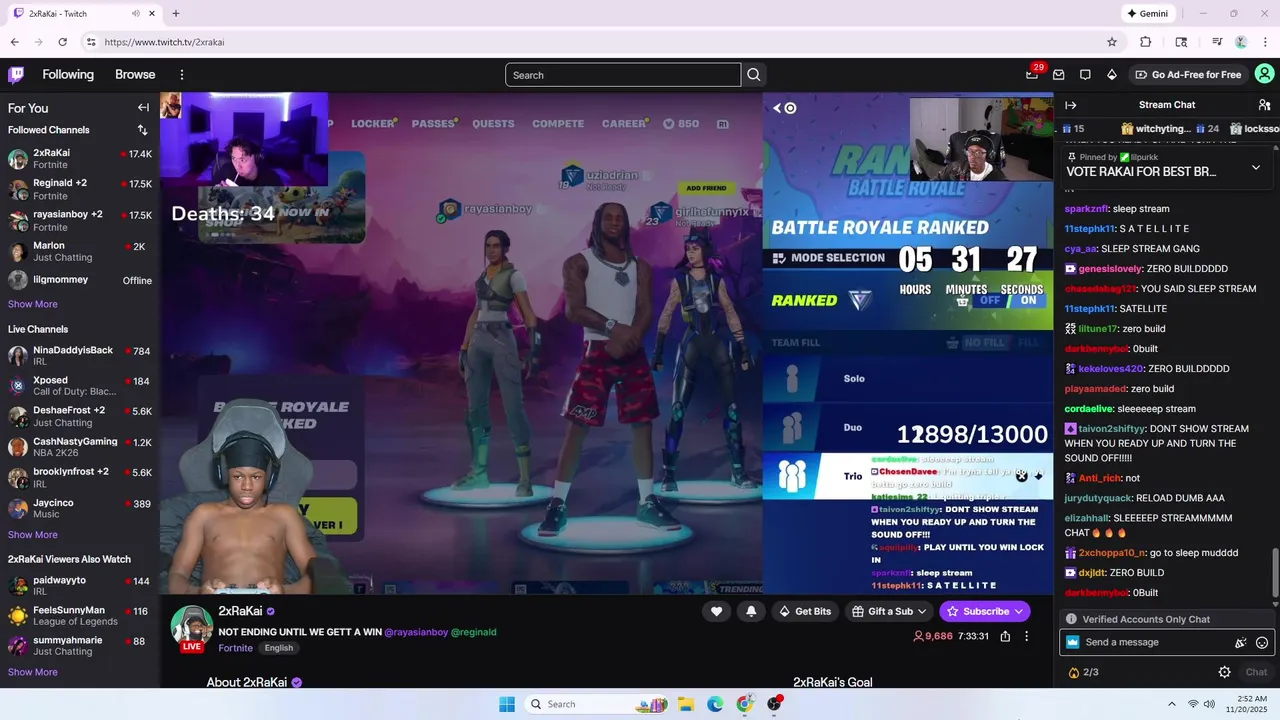Open stream options three-dot menu
Screen dimensions: 1280x720
coord(1026,636)
